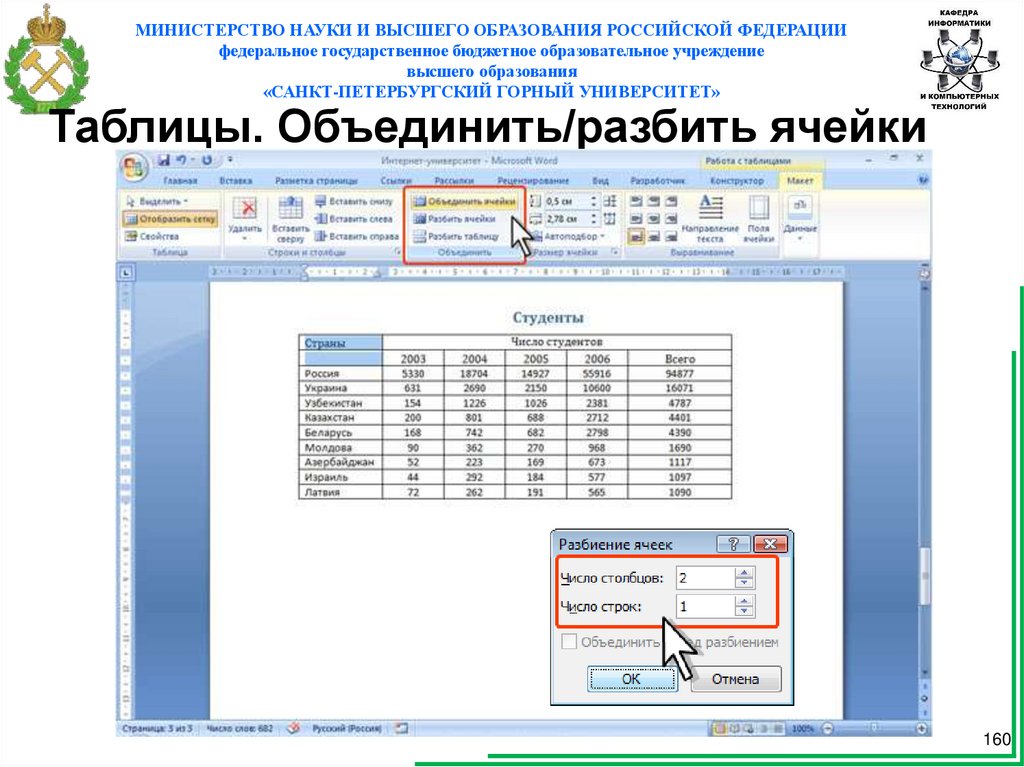Click the ruler tab selector button
The width and height of the screenshot is (1024, 767).
(126, 272)
